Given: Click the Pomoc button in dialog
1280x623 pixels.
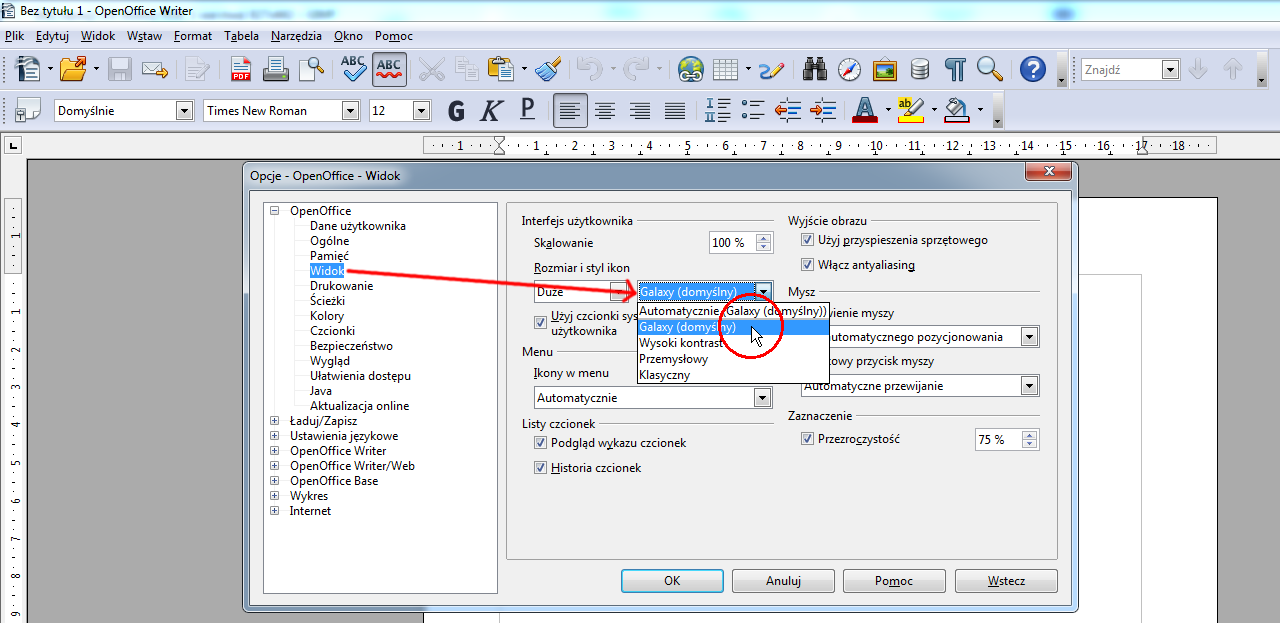Looking at the screenshot, I should pyautogui.click(x=894, y=581).
